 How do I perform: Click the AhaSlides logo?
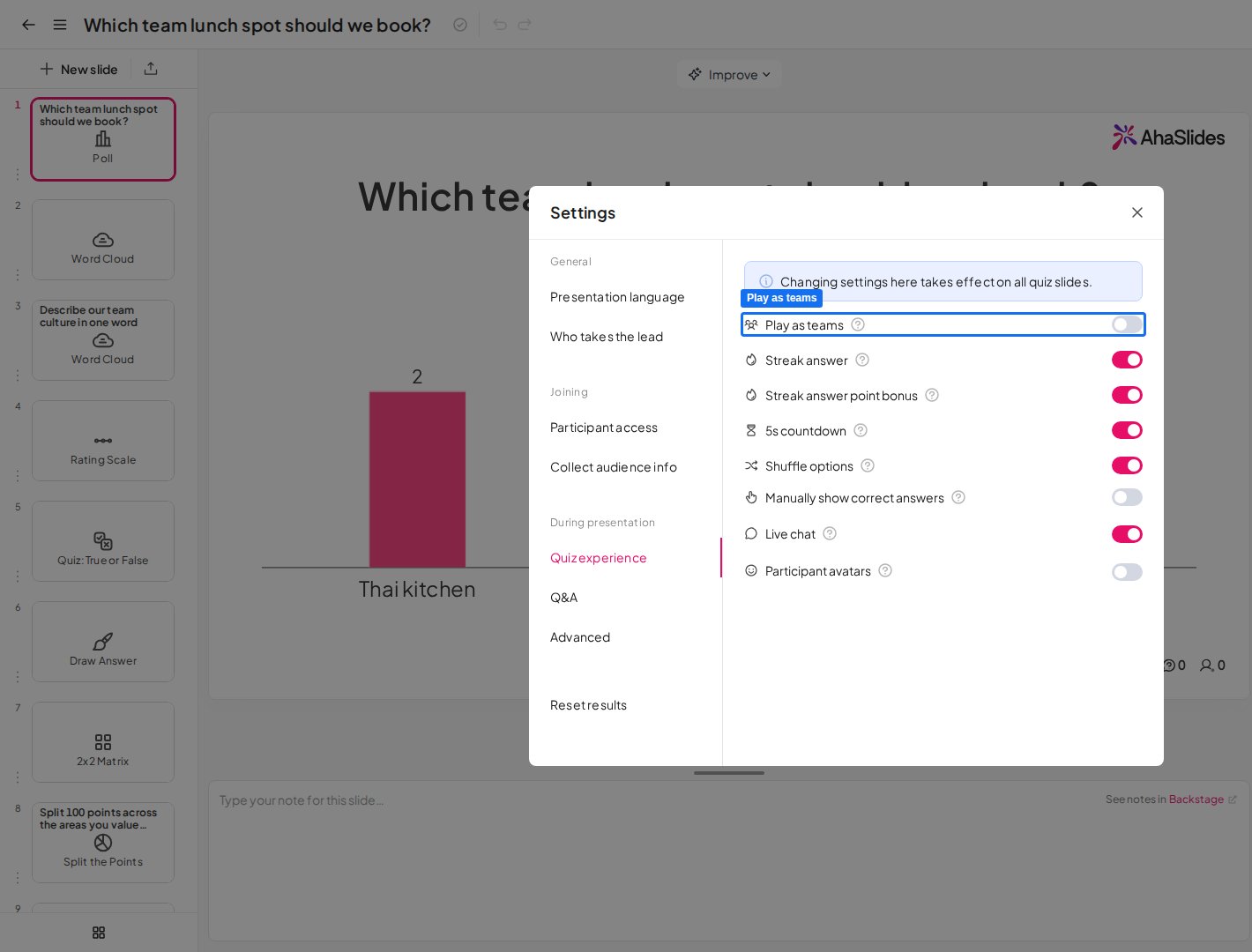click(1168, 137)
